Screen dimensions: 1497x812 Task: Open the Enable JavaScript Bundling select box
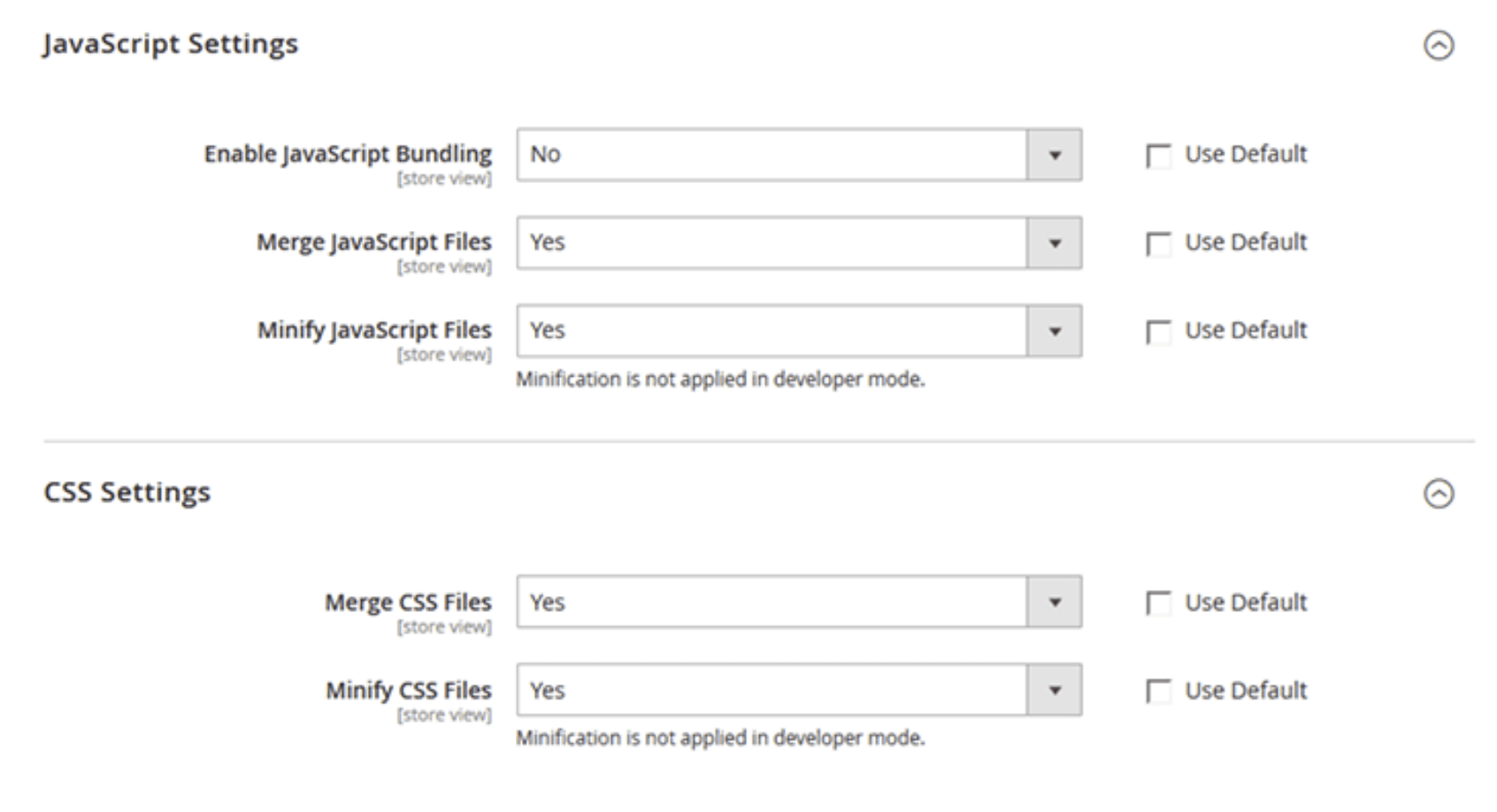pos(799,155)
